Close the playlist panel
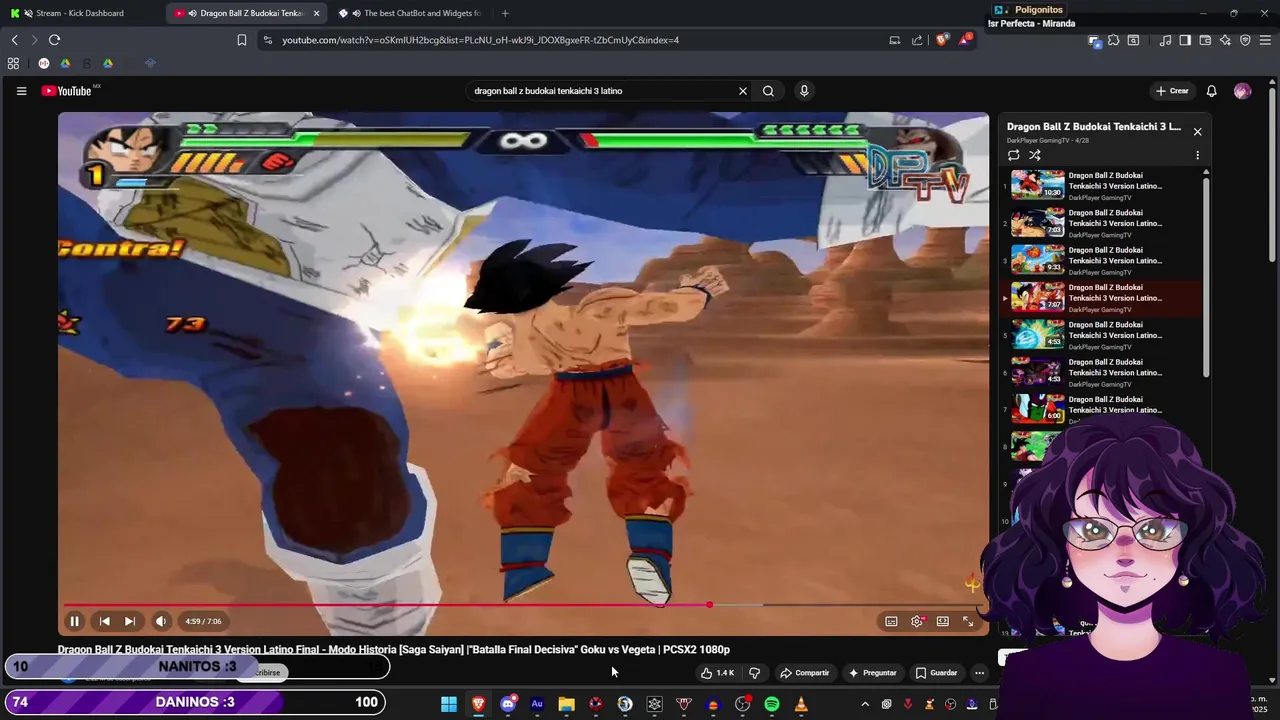This screenshot has width=1280, height=720. pos(1197,132)
